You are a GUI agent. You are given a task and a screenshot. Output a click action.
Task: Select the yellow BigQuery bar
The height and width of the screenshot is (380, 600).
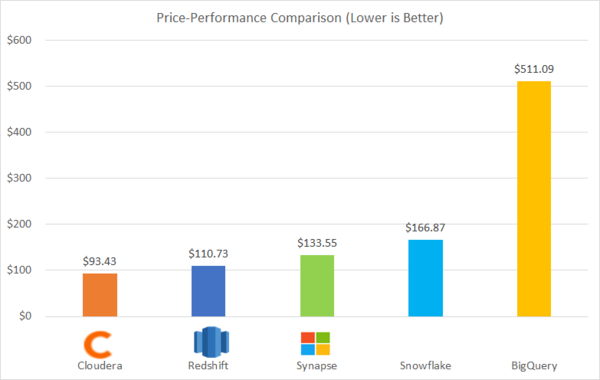click(534, 199)
